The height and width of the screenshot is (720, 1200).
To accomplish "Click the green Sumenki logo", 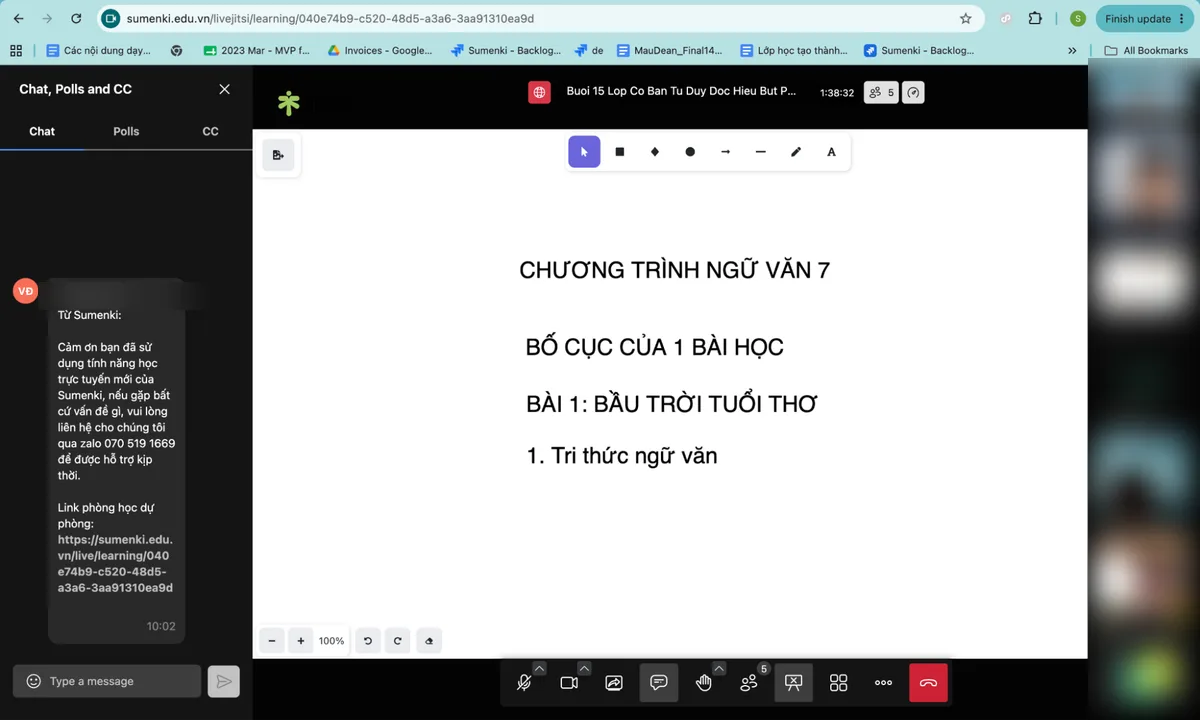I will coord(289,103).
